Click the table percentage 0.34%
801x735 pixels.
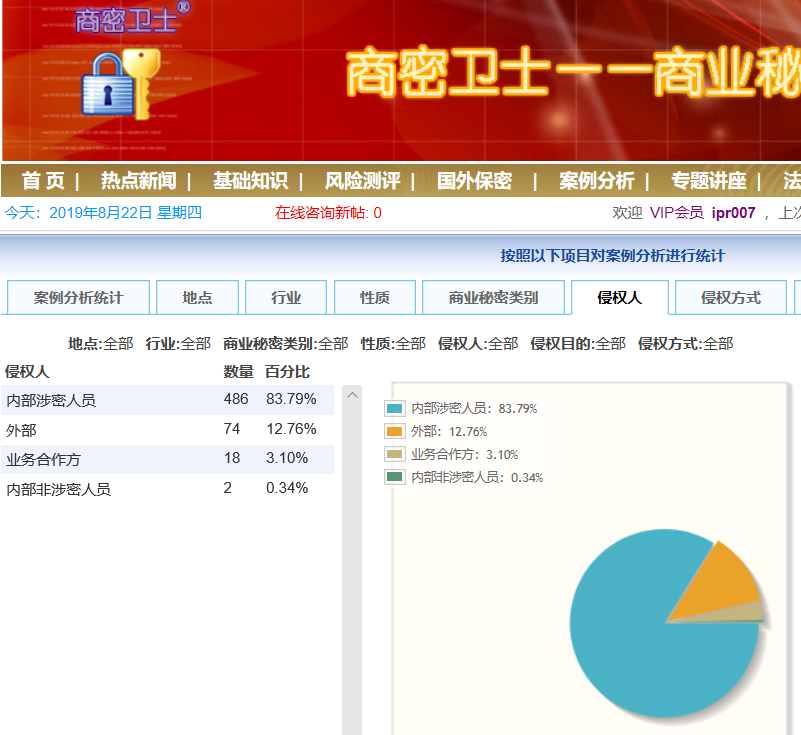[x=287, y=488]
